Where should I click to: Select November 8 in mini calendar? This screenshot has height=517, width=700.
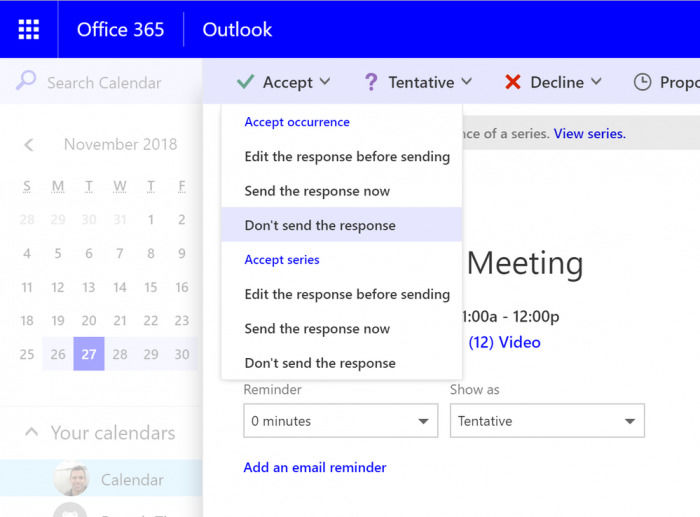click(151, 253)
